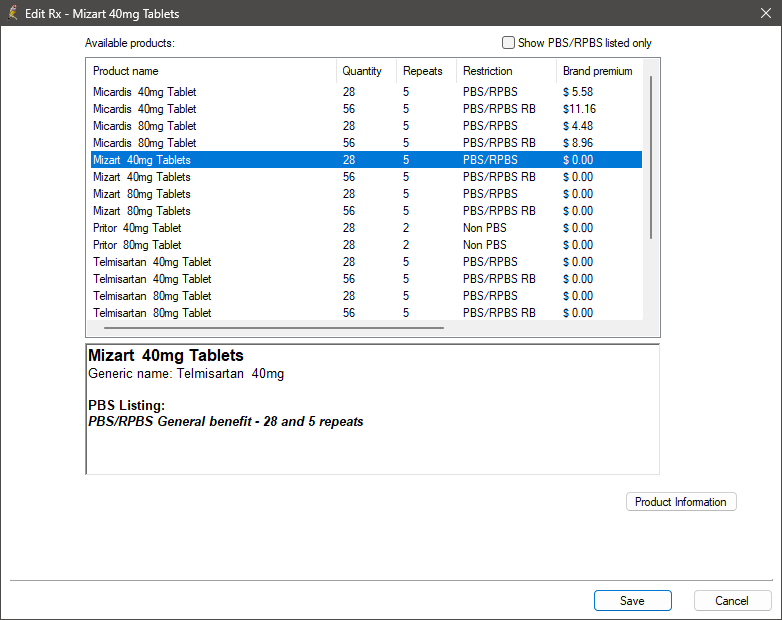
Task: Select Telmisartan 40mg Tablet quantity 56 row
Action: coord(366,279)
